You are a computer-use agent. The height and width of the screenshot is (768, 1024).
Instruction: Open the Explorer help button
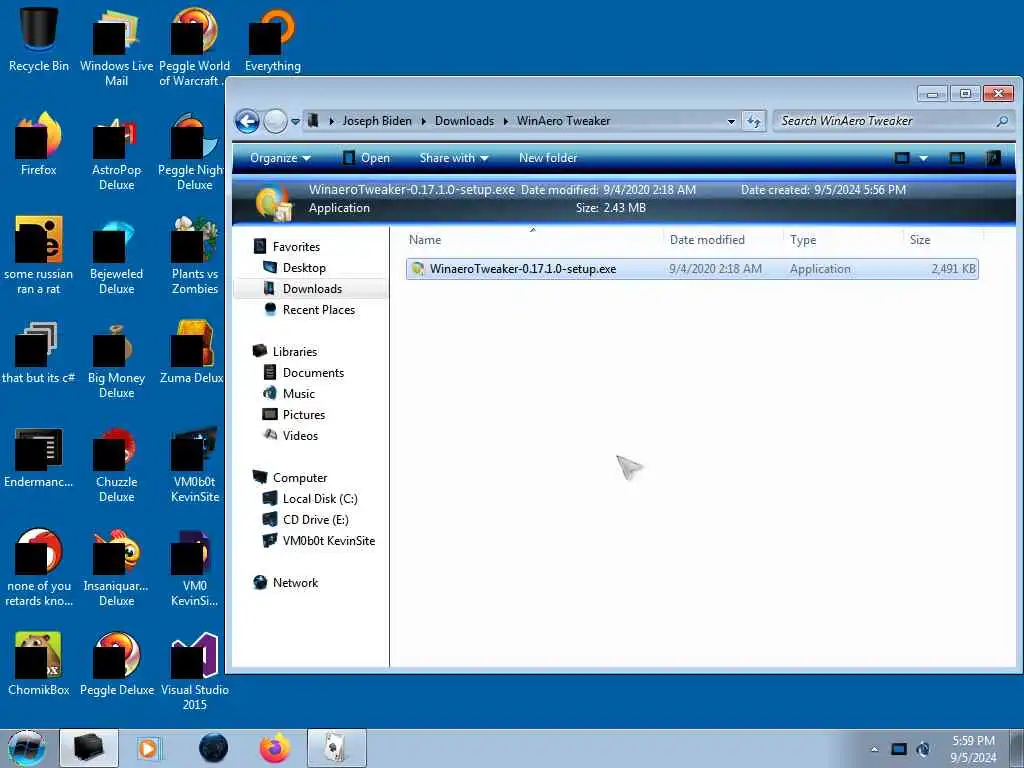click(993, 158)
